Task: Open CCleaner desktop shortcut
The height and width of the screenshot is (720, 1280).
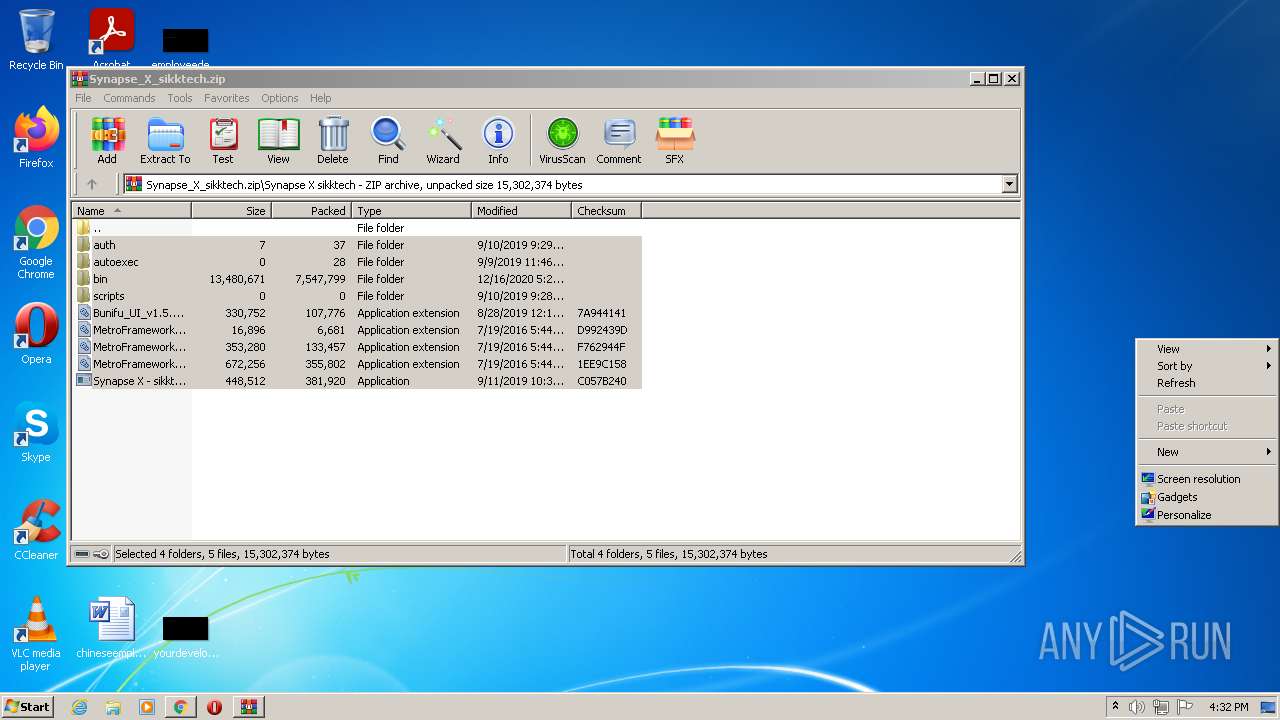Action: [36, 530]
